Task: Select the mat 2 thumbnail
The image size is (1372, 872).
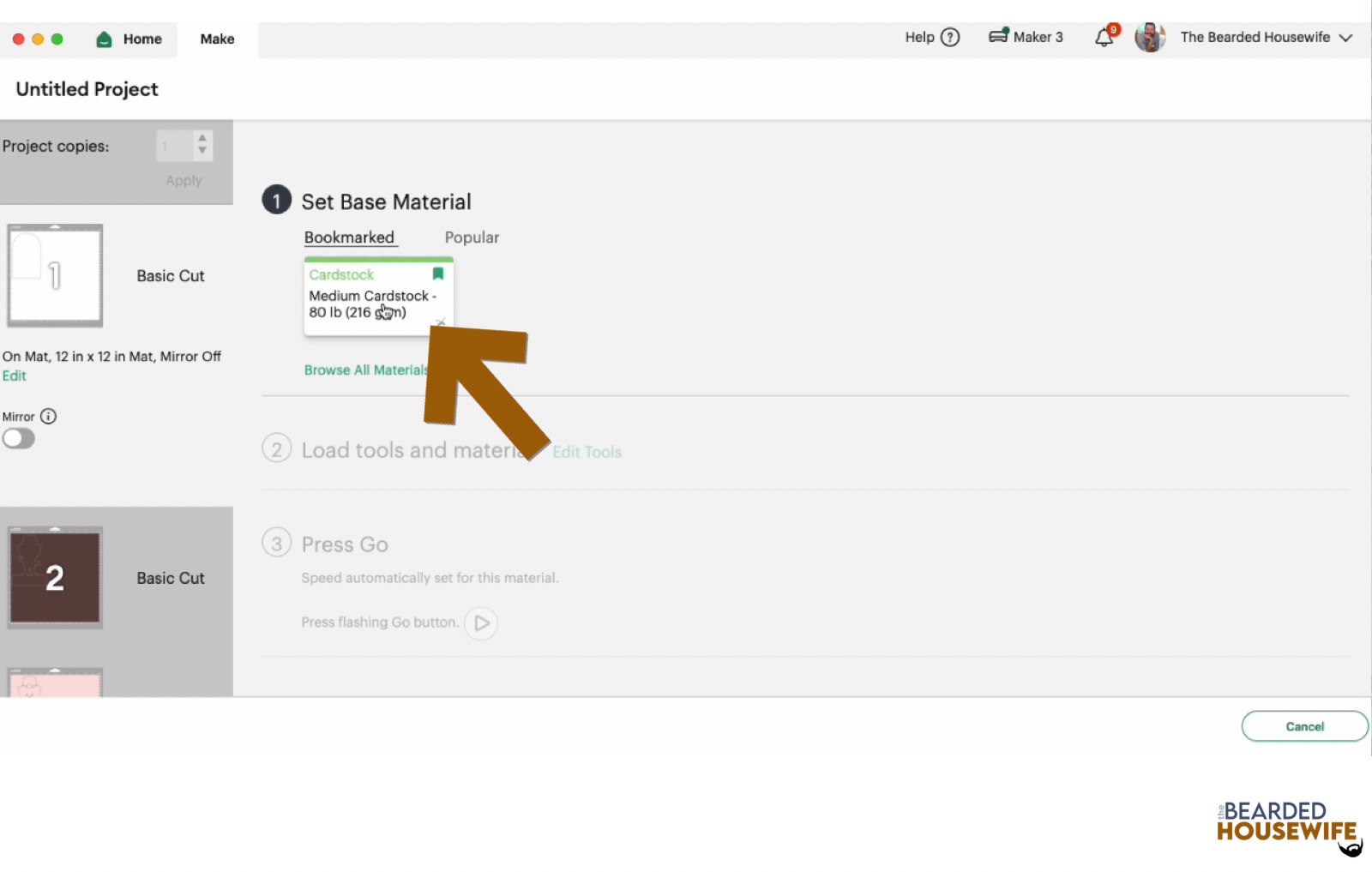Action: click(55, 577)
